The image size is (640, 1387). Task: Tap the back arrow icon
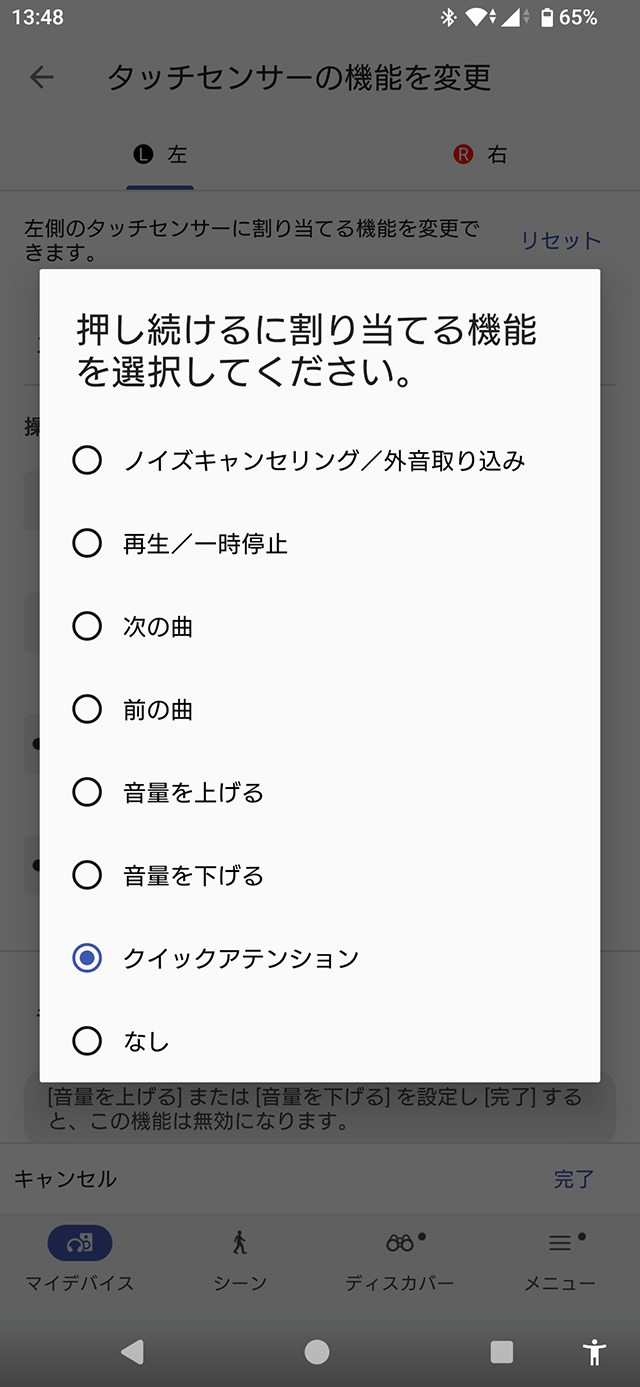point(42,77)
